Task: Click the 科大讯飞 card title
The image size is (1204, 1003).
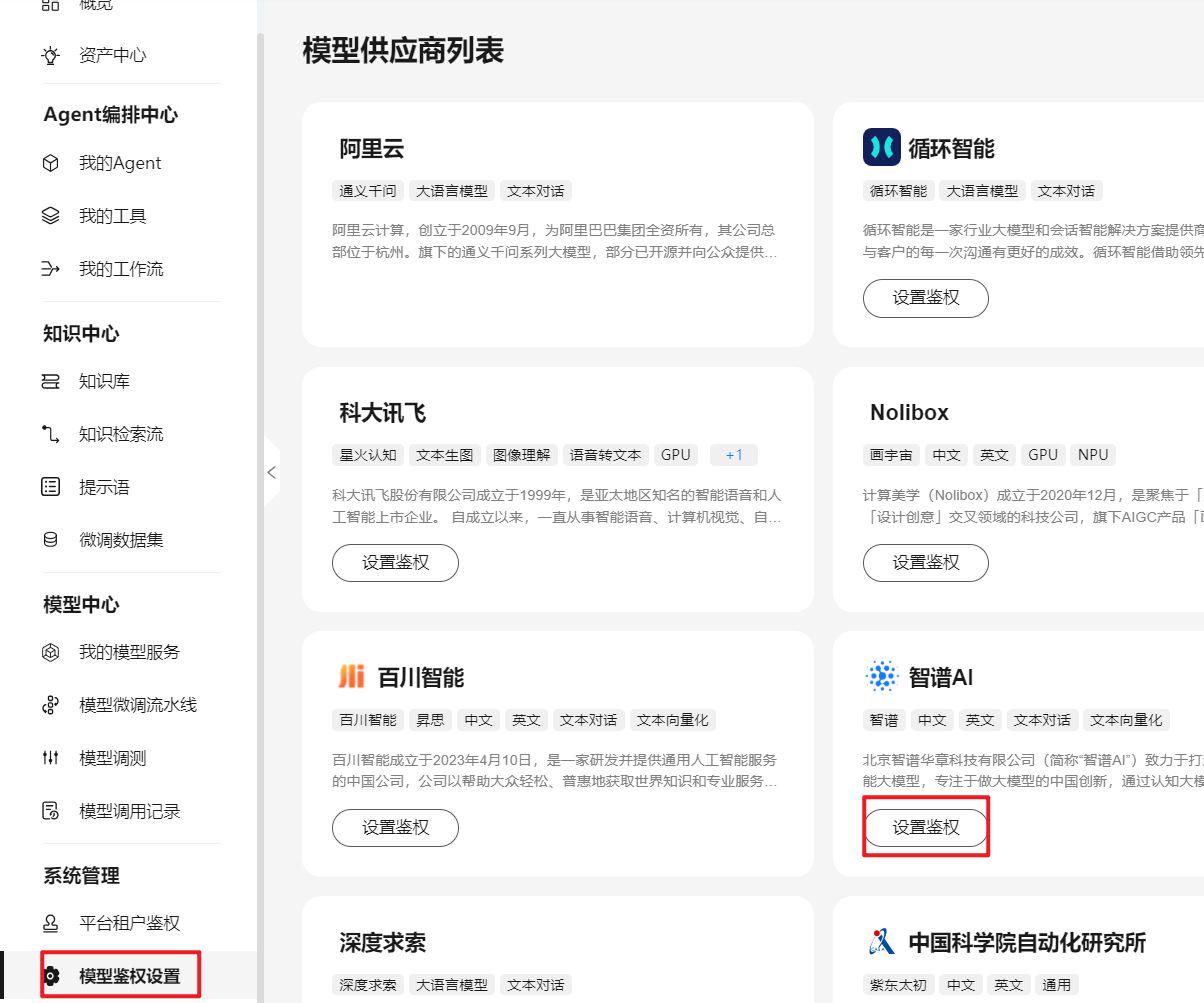Action: pos(383,413)
